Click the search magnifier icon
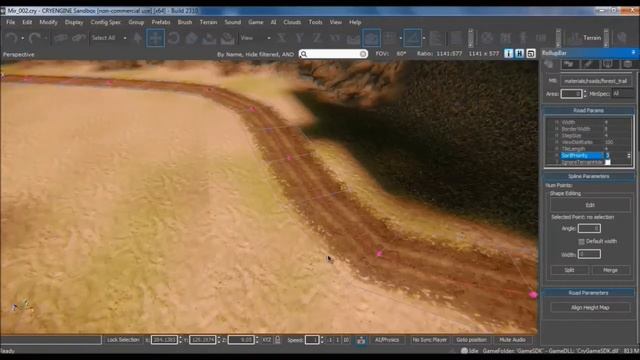Image resolution: width=640 pixels, height=360 pixels. (x=304, y=54)
